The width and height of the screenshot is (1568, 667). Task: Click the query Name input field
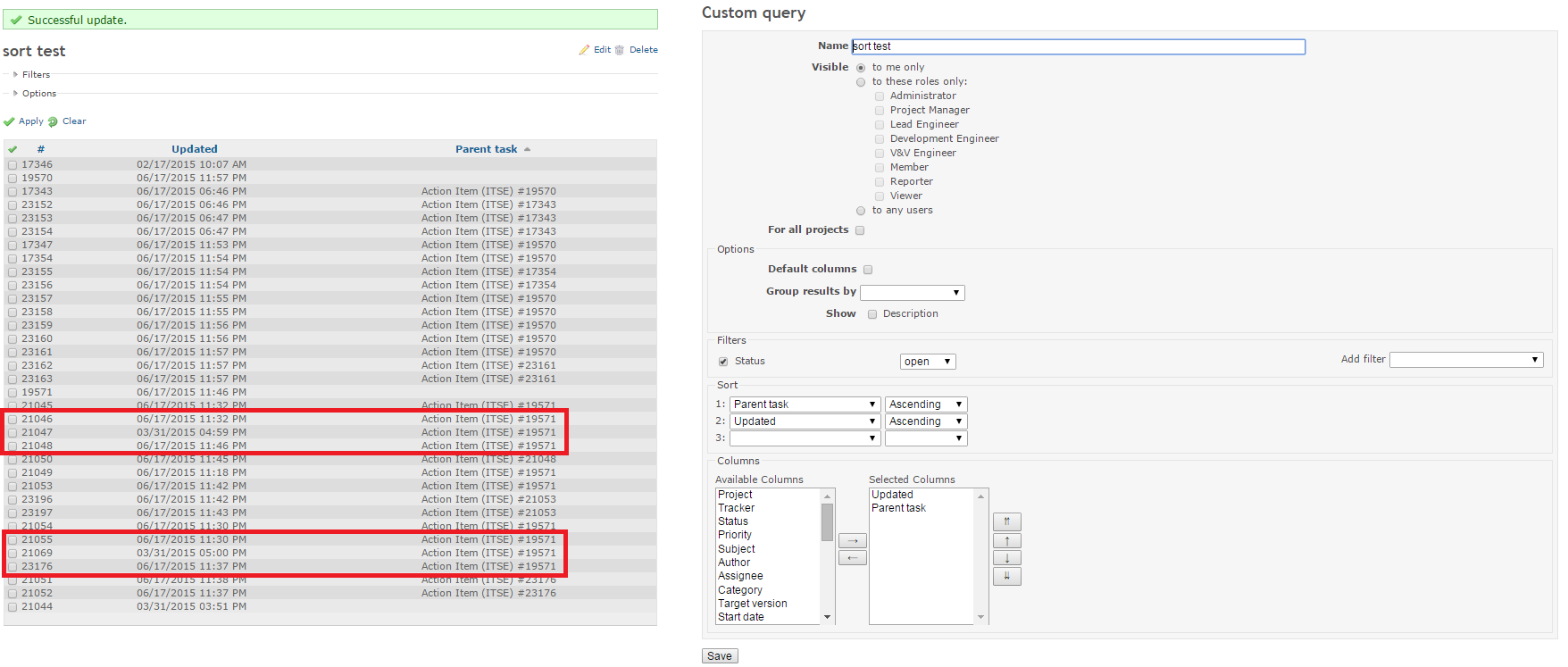point(1078,46)
